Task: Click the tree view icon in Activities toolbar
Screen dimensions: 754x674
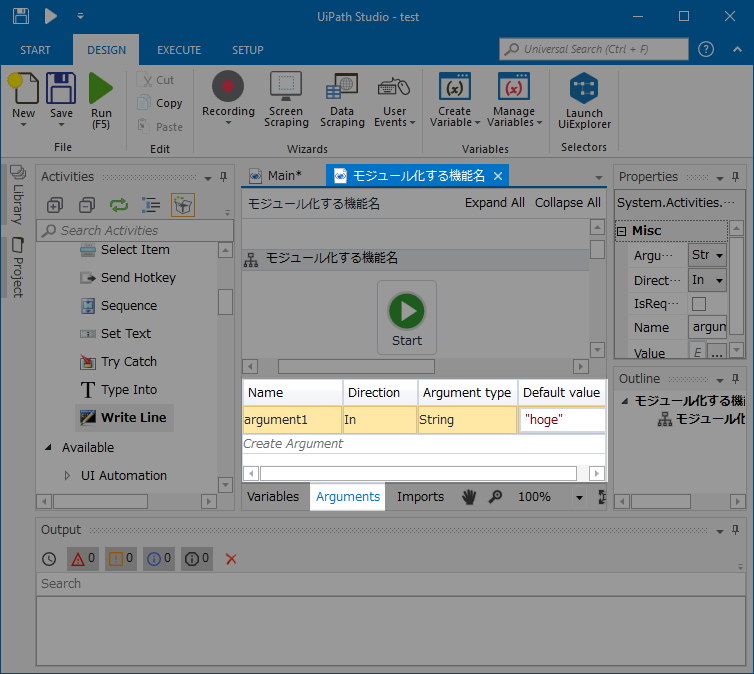Action: point(151,205)
